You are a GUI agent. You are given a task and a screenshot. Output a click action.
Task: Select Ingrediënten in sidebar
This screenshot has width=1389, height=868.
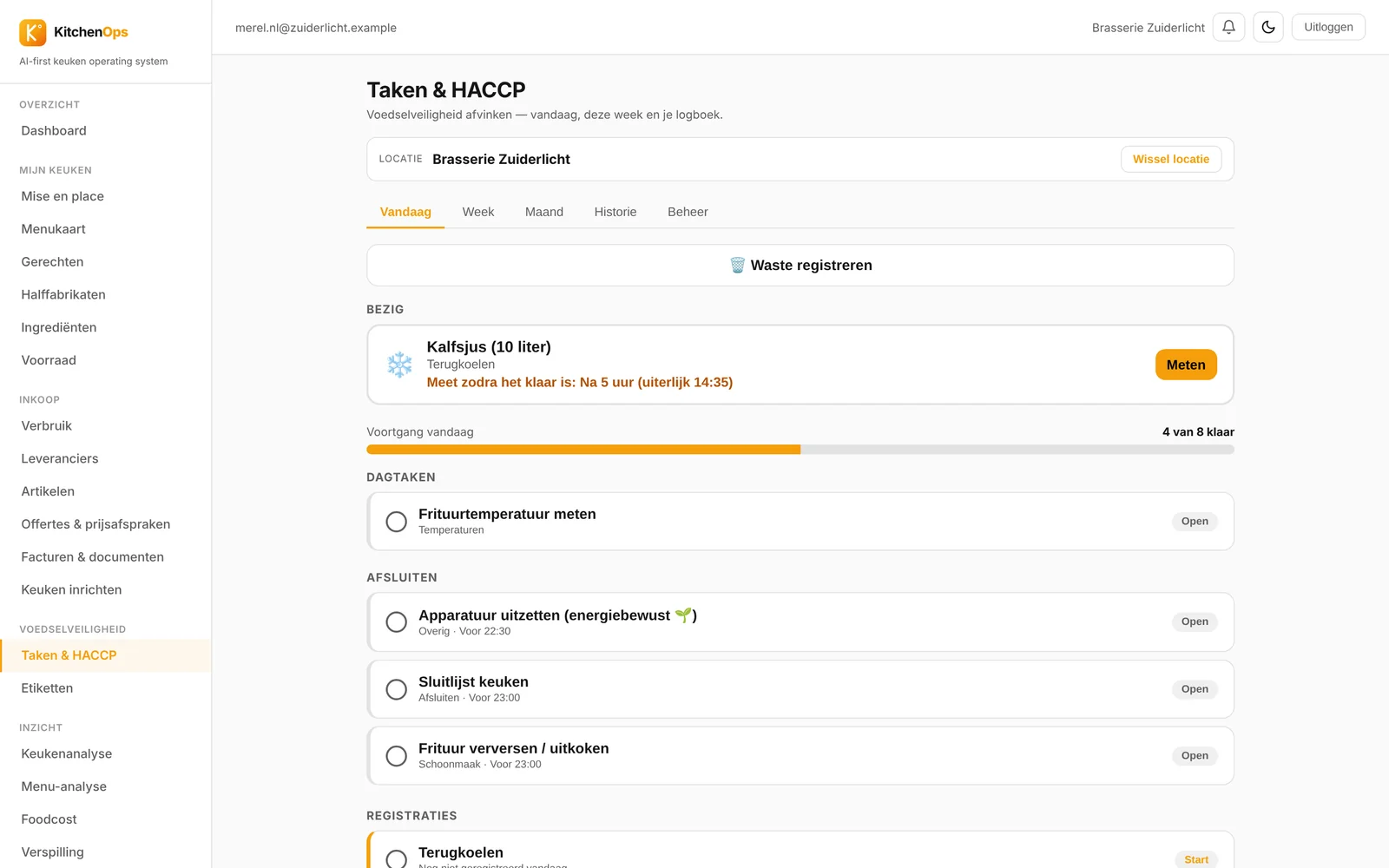click(x=59, y=327)
